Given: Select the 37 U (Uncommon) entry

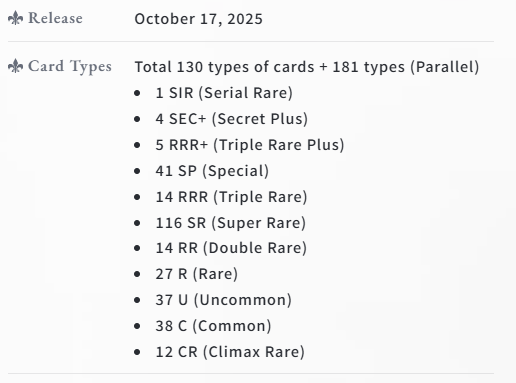Looking at the screenshot, I should [223, 300].
